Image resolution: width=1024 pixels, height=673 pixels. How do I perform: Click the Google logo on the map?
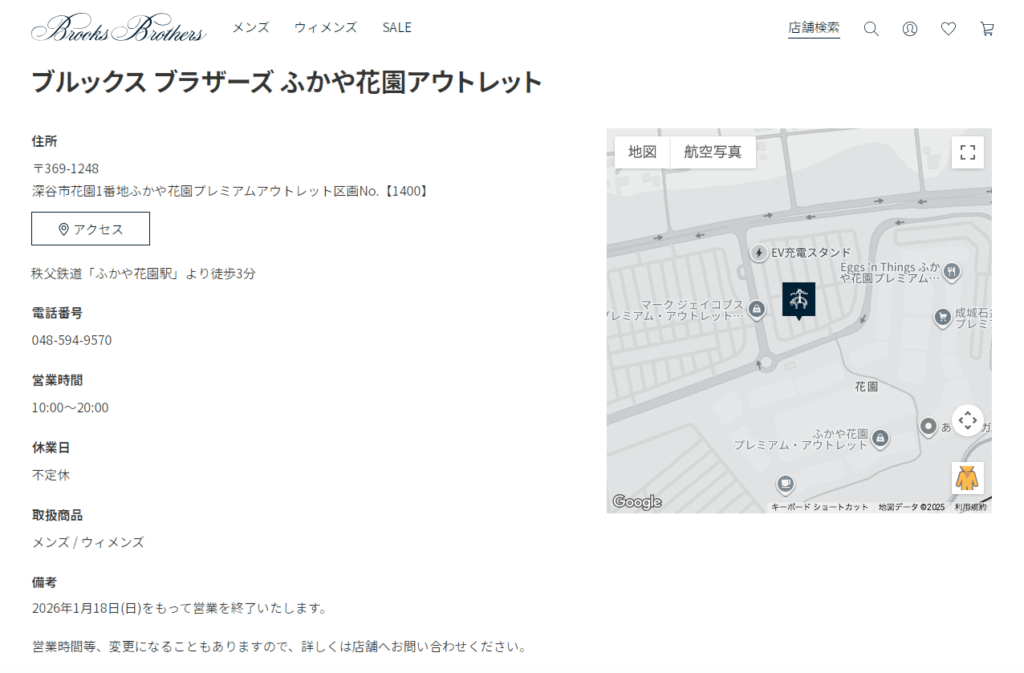pyautogui.click(x=637, y=502)
